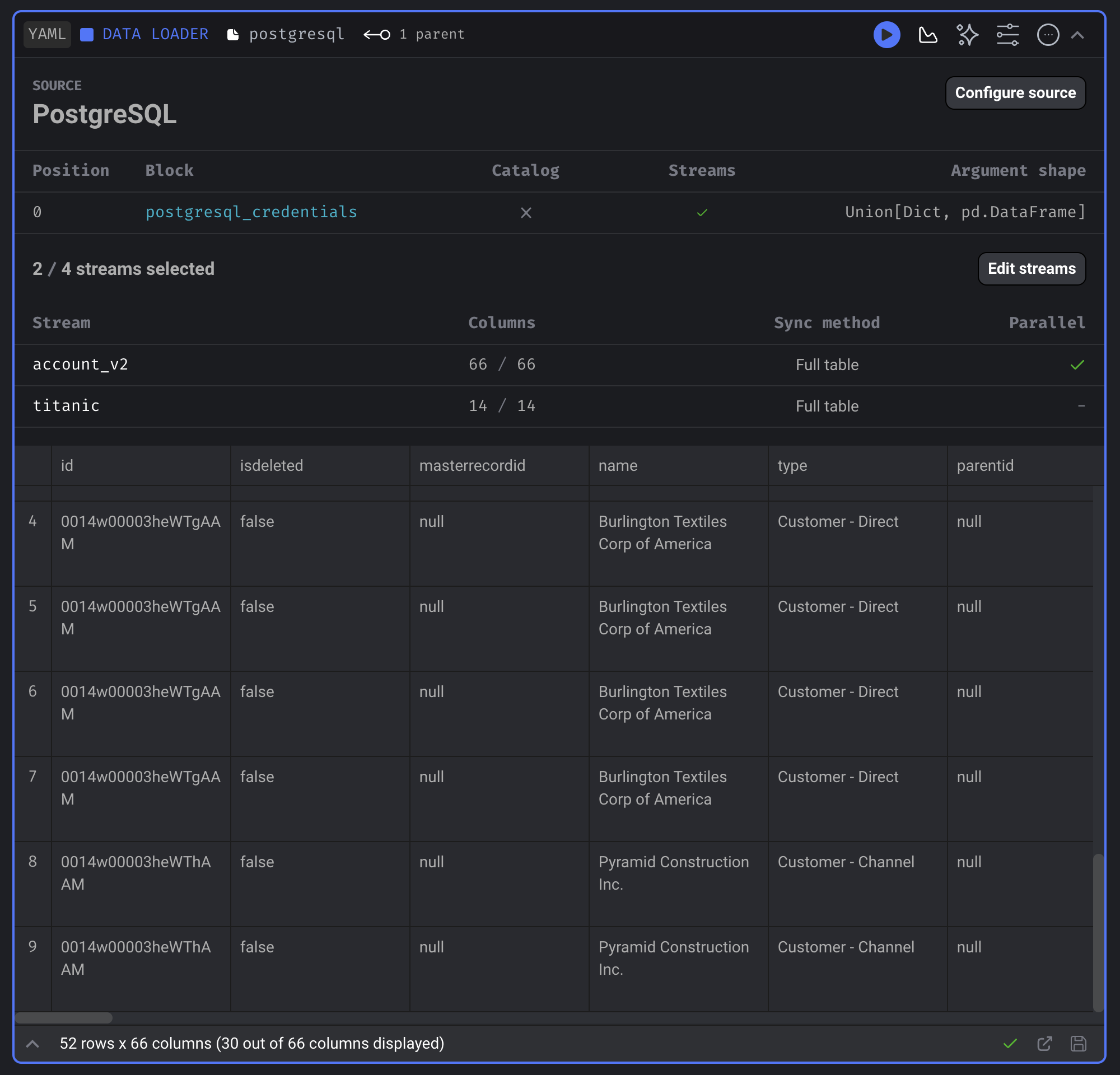Open the more options ellipsis circle
1120x1075 pixels.
(1047, 35)
